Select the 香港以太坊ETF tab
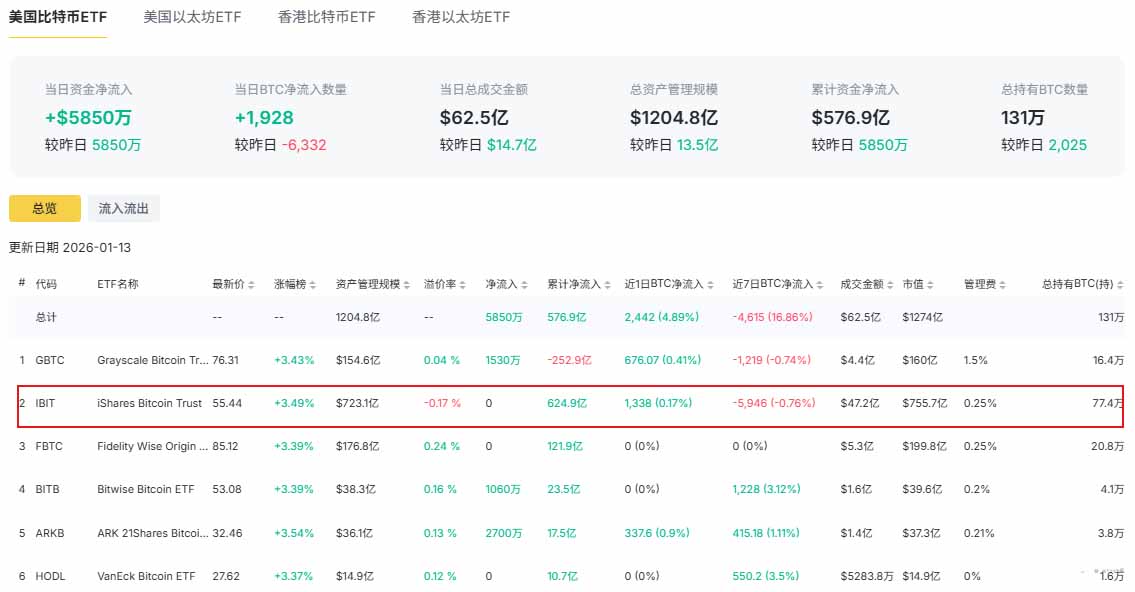 coord(461,17)
